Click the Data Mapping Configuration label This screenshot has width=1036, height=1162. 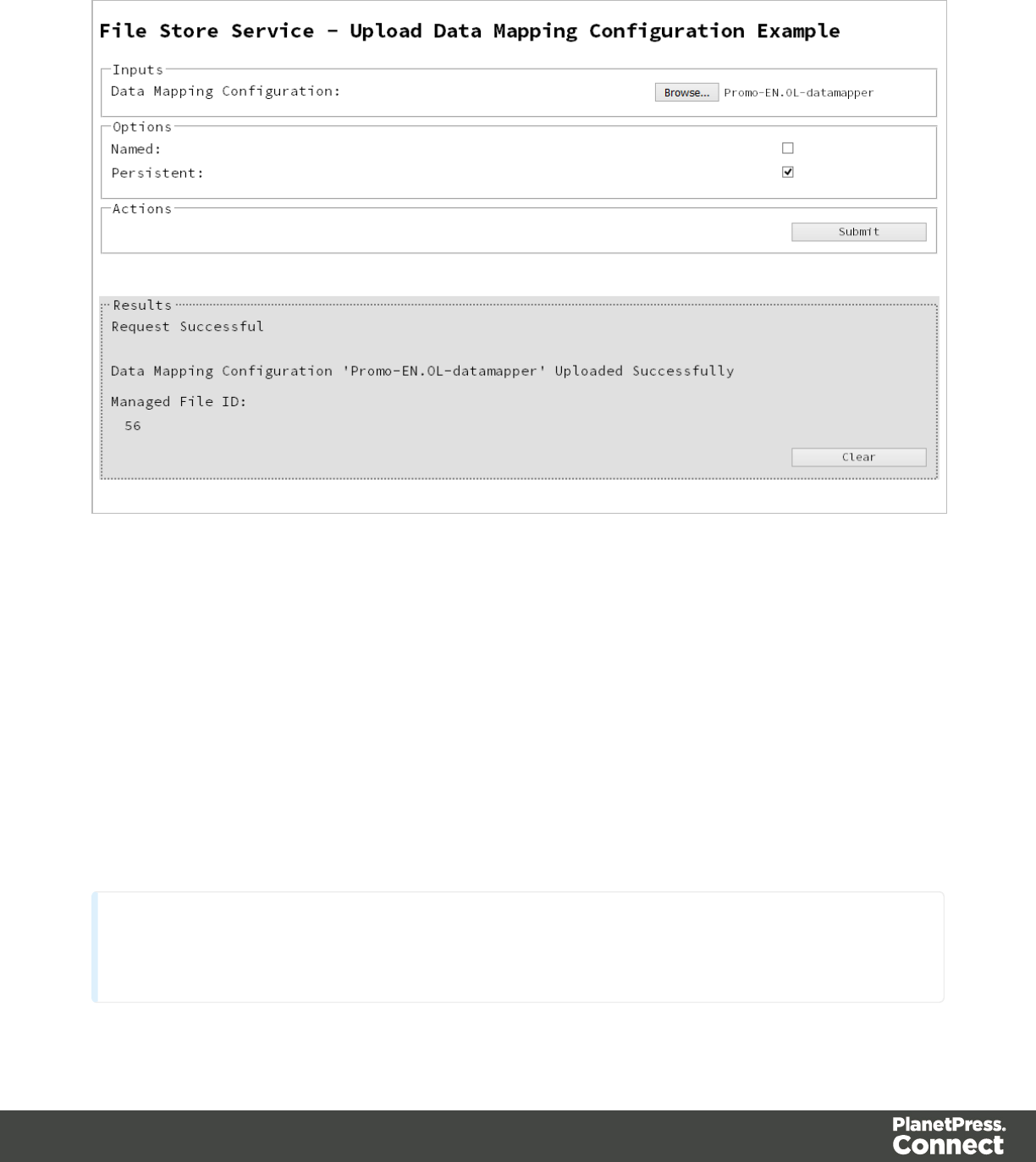click(226, 91)
